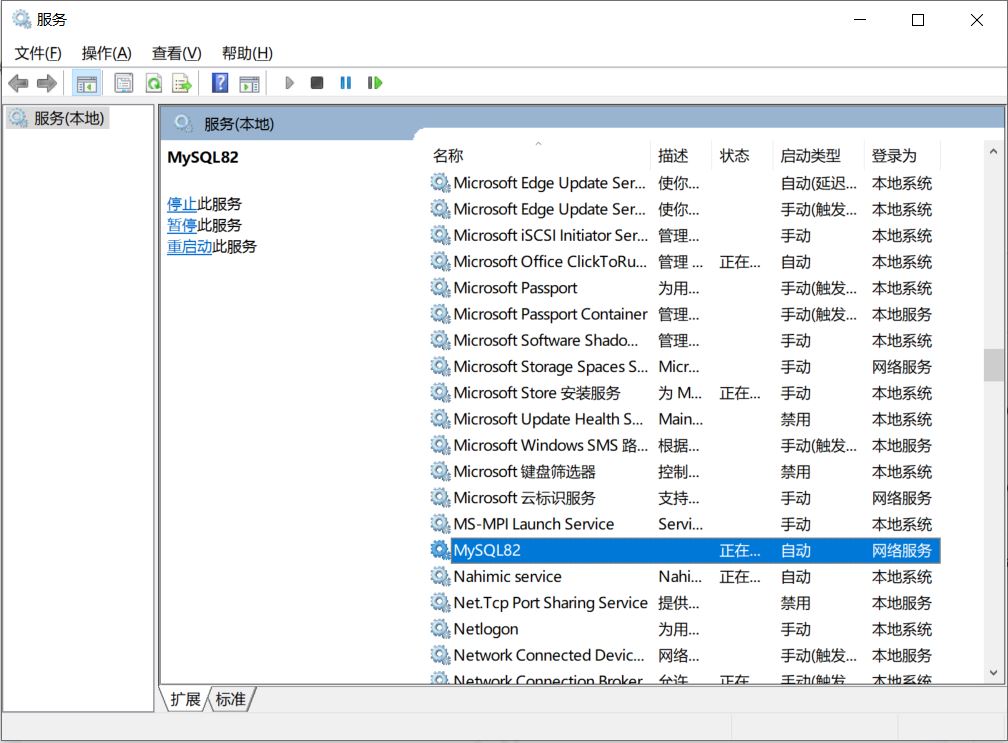Screen dimensions: 1008x743
Task: Sort by the 描述 column header
Action: 681,156
